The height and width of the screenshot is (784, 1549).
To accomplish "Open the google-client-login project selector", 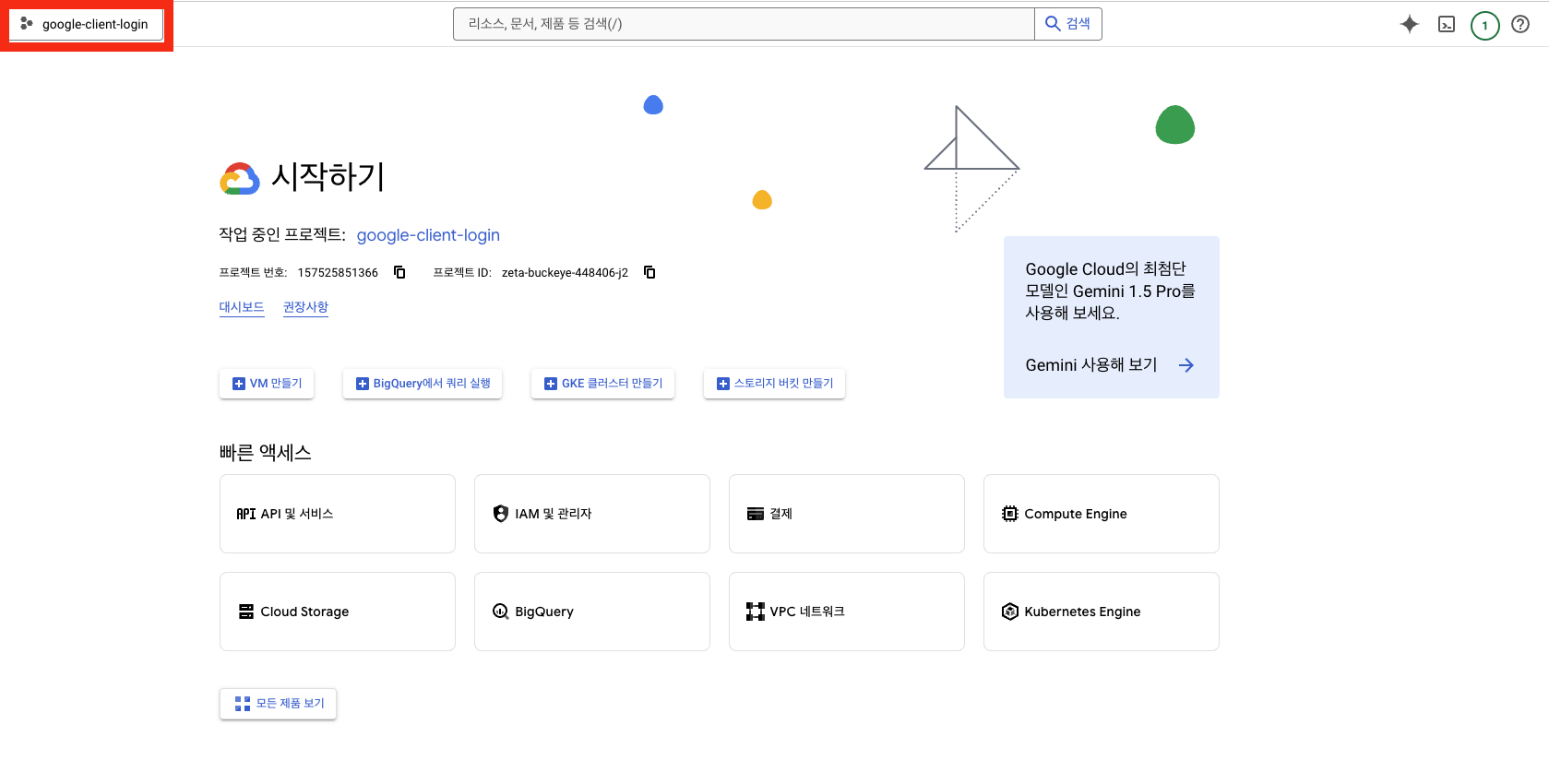I will (86, 24).
